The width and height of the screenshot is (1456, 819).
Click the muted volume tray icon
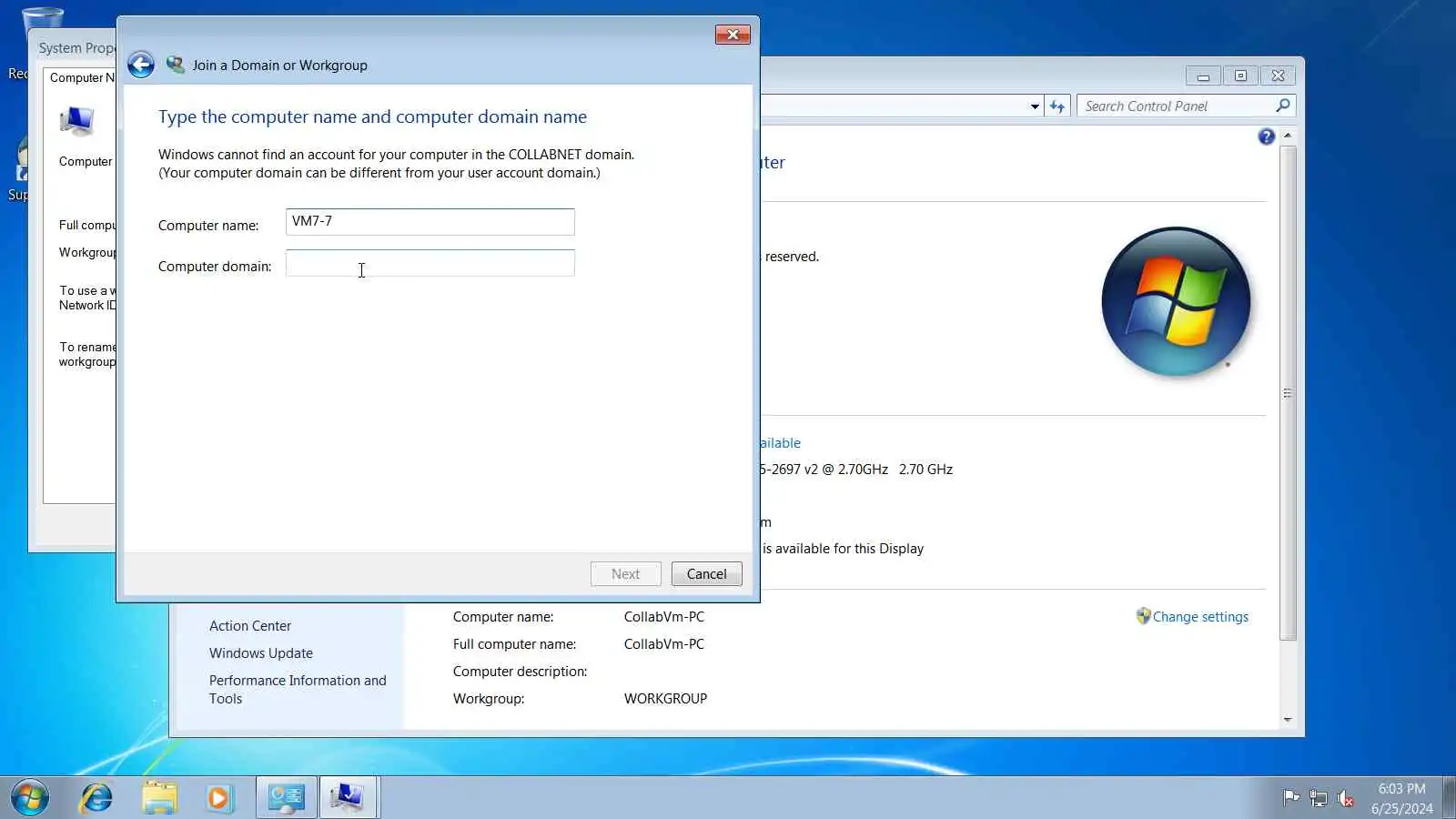pos(1346,799)
